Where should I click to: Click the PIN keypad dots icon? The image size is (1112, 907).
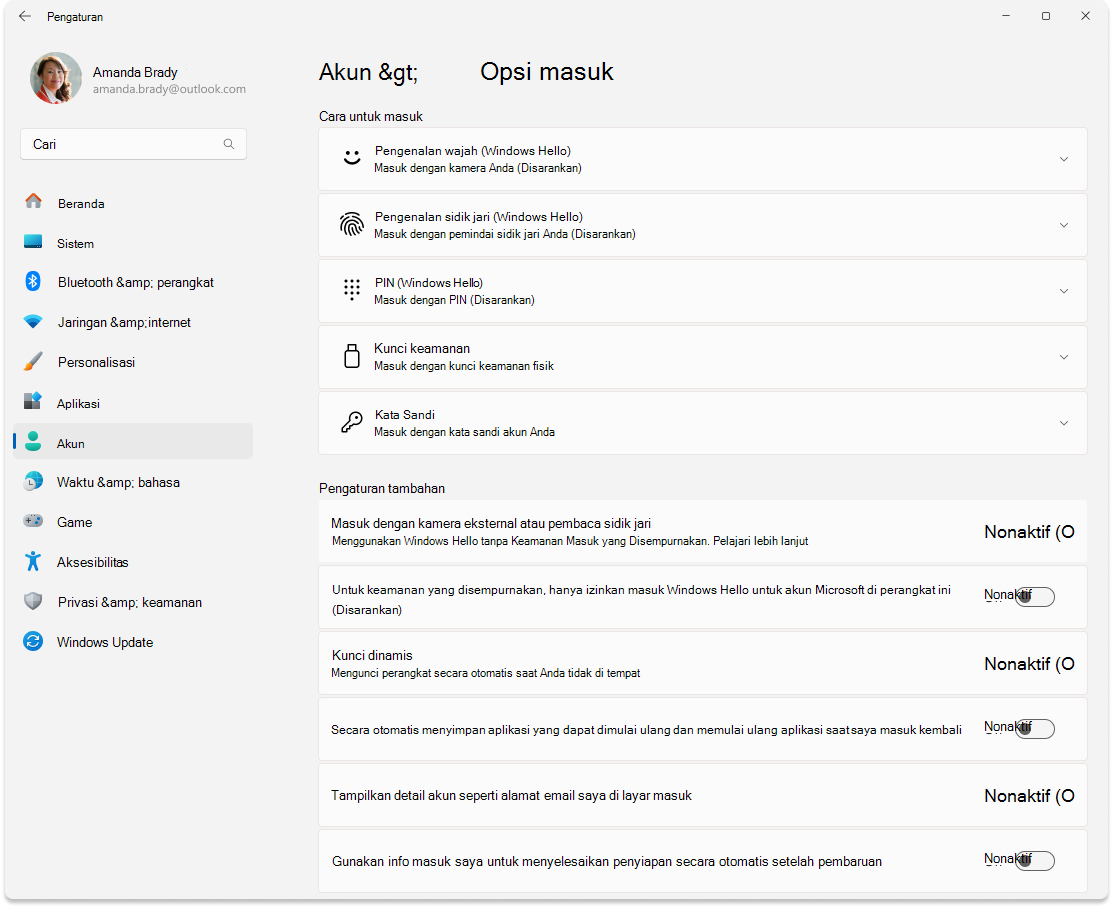coord(352,289)
